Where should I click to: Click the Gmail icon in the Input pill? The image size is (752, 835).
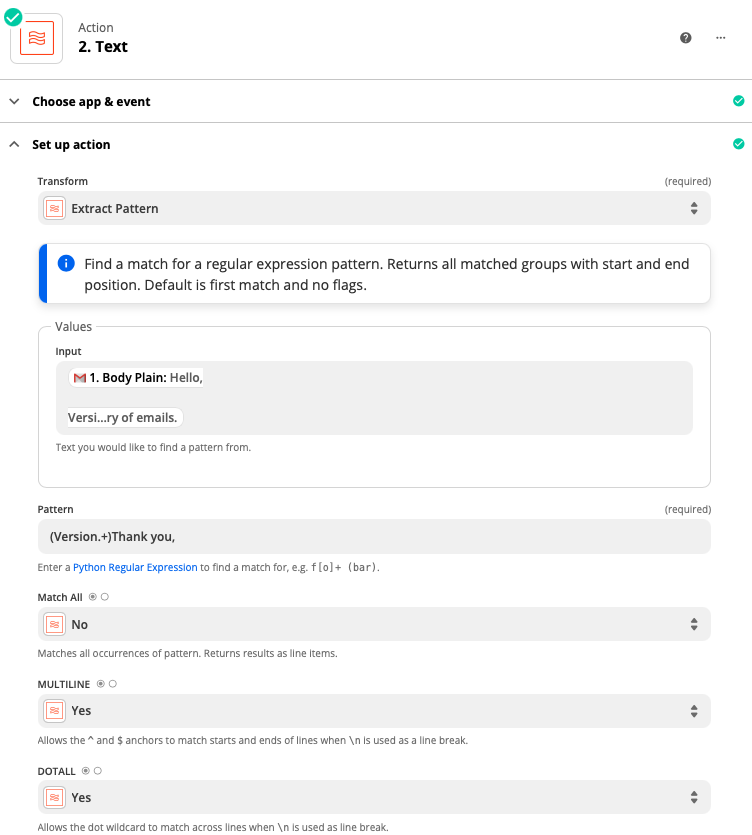click(80, 378)
